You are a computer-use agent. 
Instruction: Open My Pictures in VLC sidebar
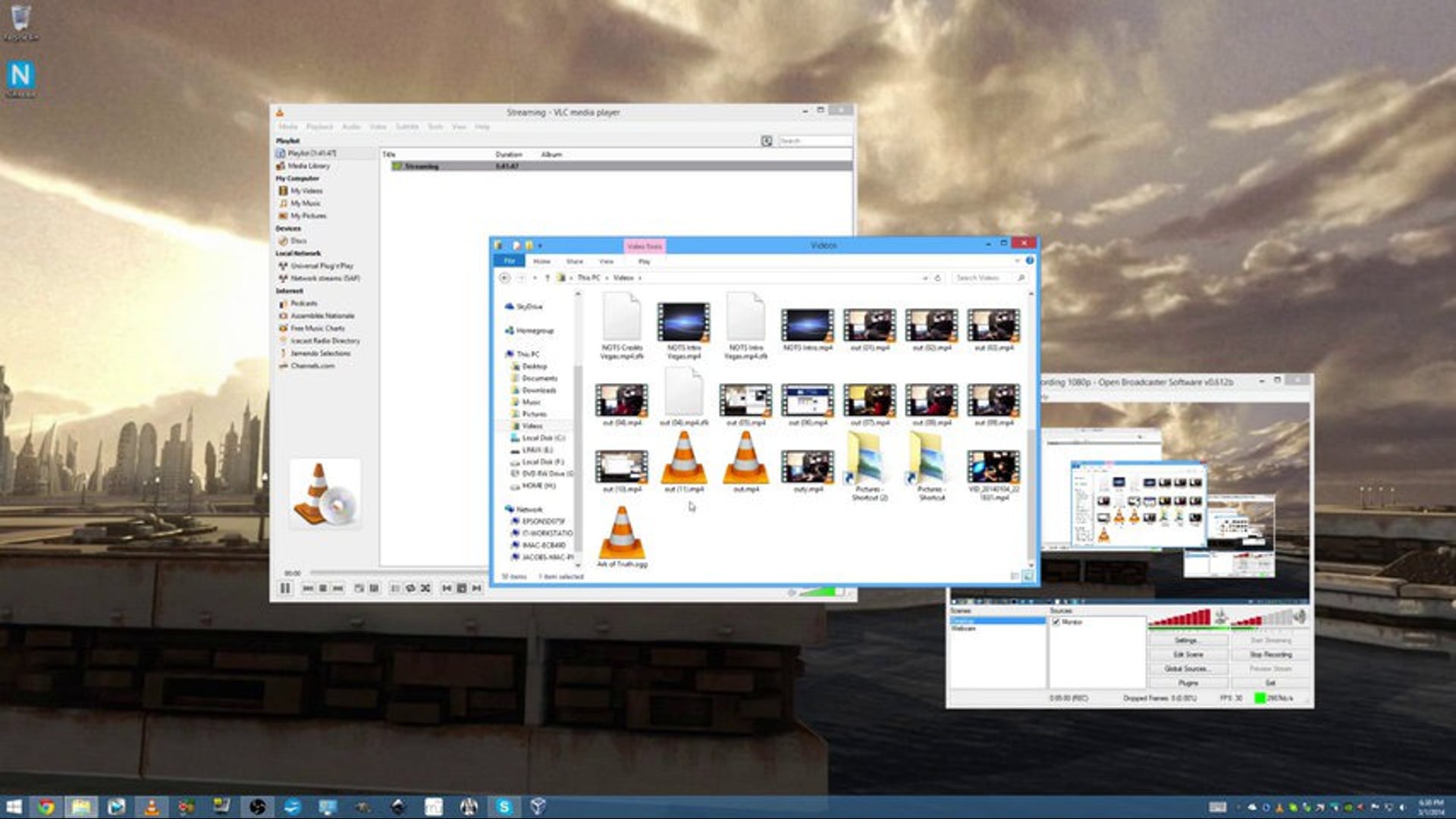pyautogui.click(x=303, y=216)
